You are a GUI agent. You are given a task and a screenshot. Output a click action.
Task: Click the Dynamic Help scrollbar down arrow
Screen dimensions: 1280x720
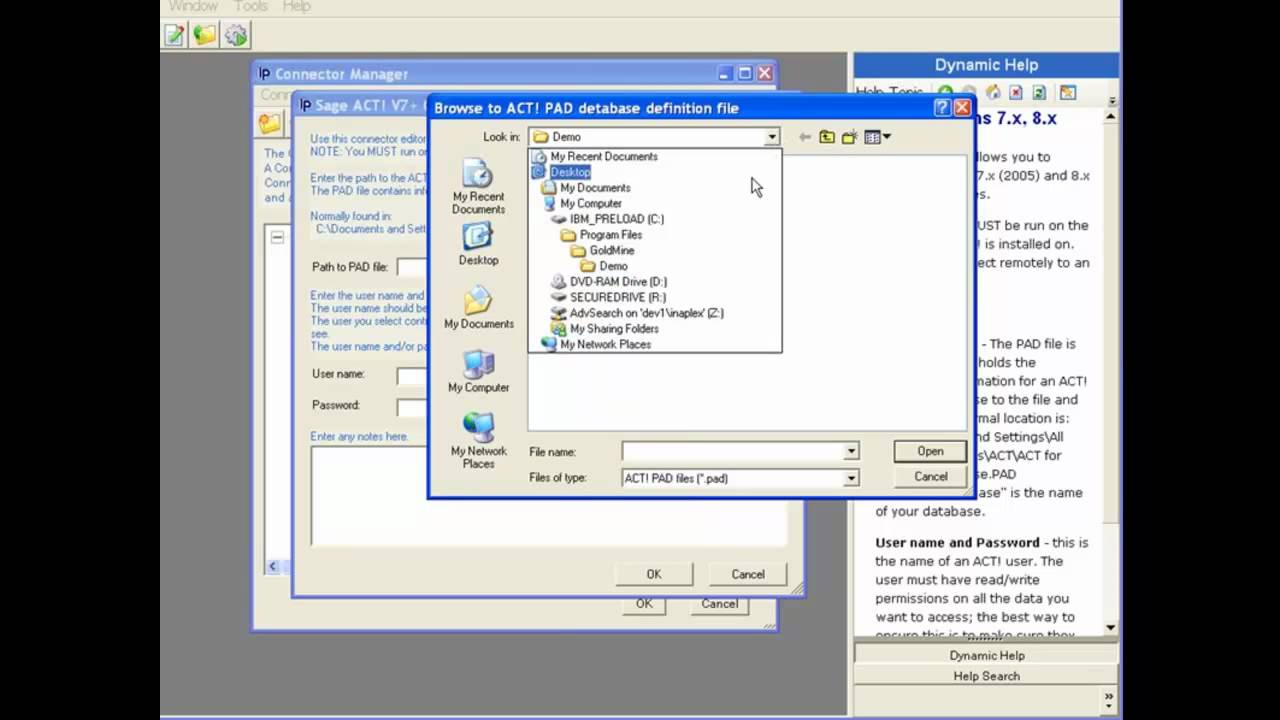(1110, 628)
